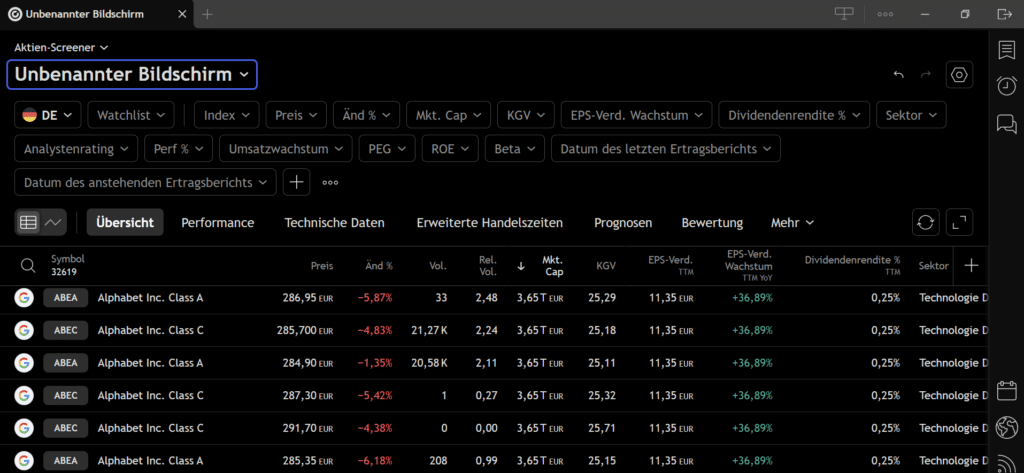Open the PEG filter dropdown
The width and height of the screenshot is (1024, 473).
[x=387, y=148]
